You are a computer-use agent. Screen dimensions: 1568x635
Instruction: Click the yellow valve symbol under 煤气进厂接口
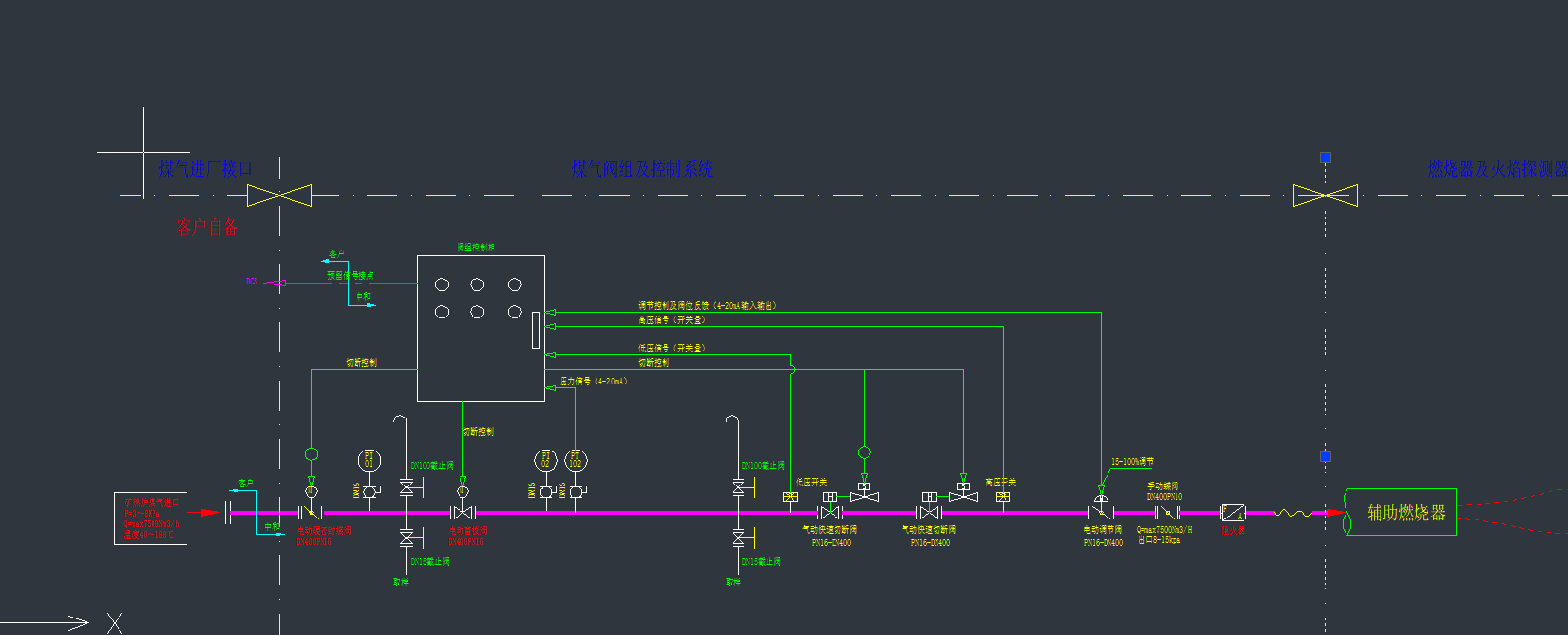279,195
